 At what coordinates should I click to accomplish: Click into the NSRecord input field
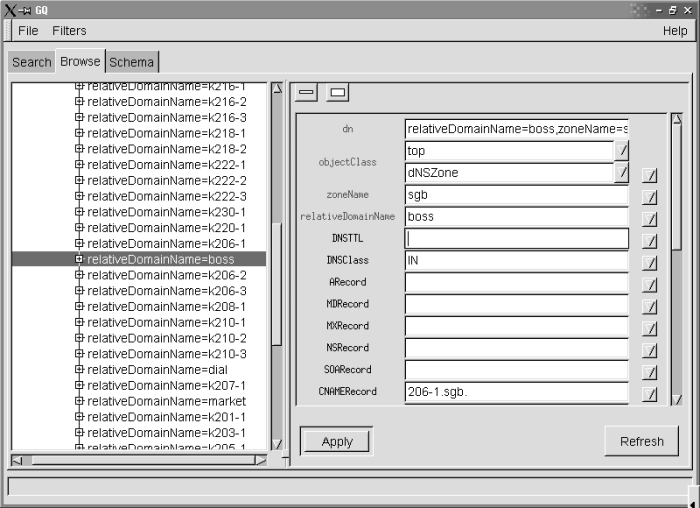coord(516,349)
